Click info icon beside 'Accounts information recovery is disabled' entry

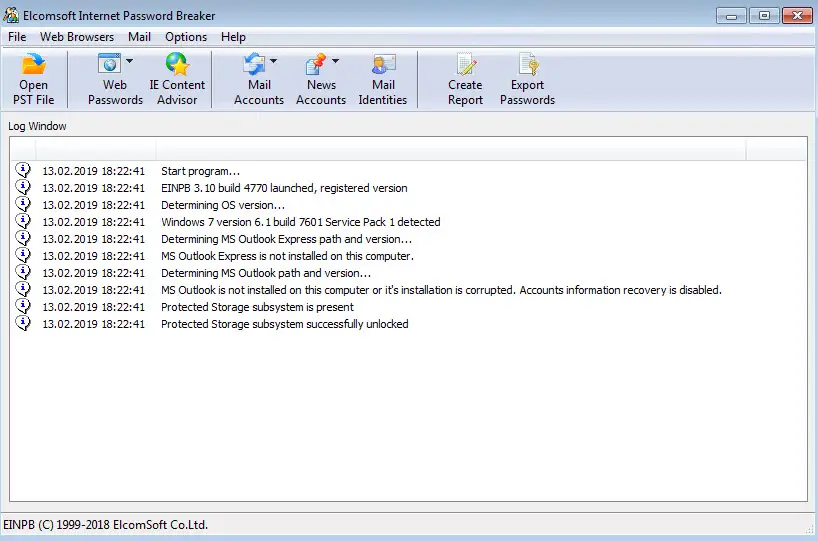click(x=23, y=290)
